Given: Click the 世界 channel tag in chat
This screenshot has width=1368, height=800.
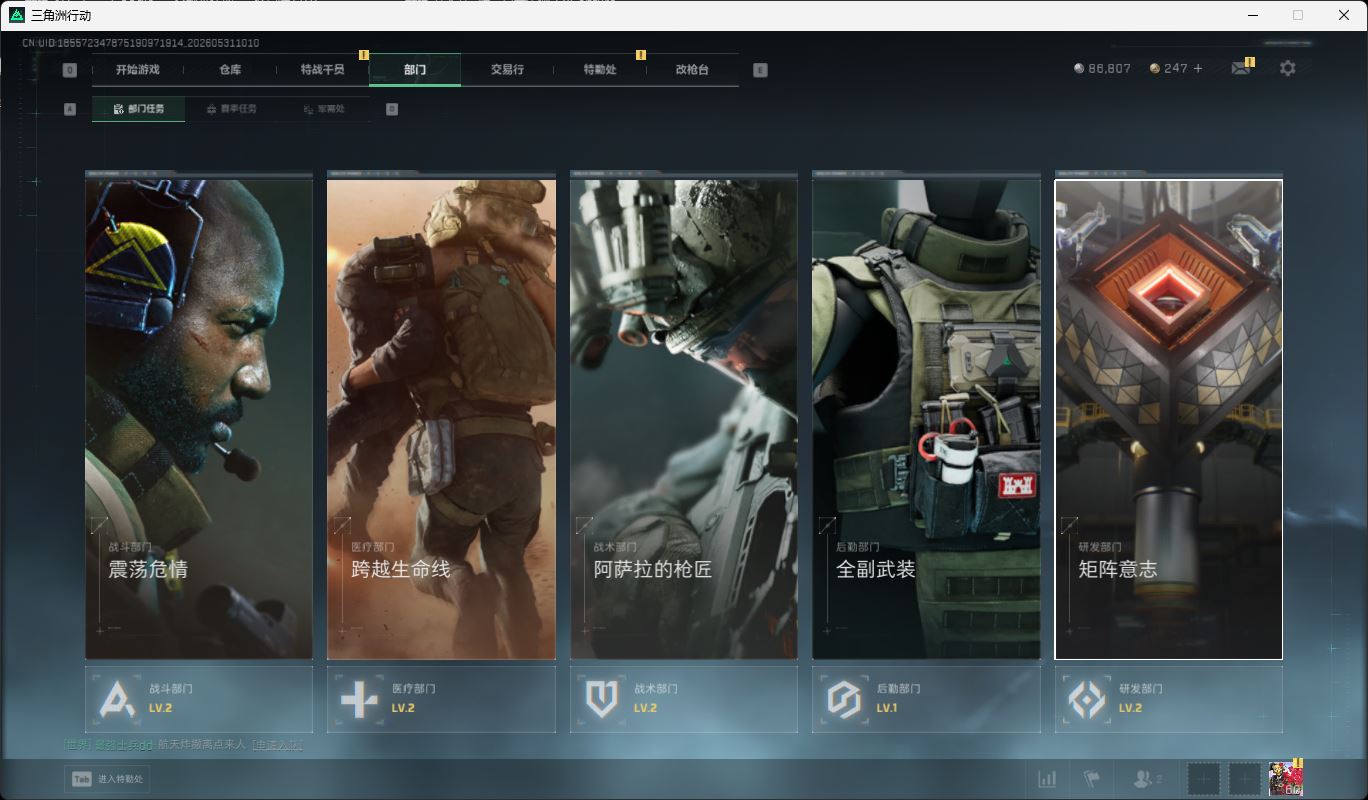Looking at the screenshot, I should tap(77, 745).
